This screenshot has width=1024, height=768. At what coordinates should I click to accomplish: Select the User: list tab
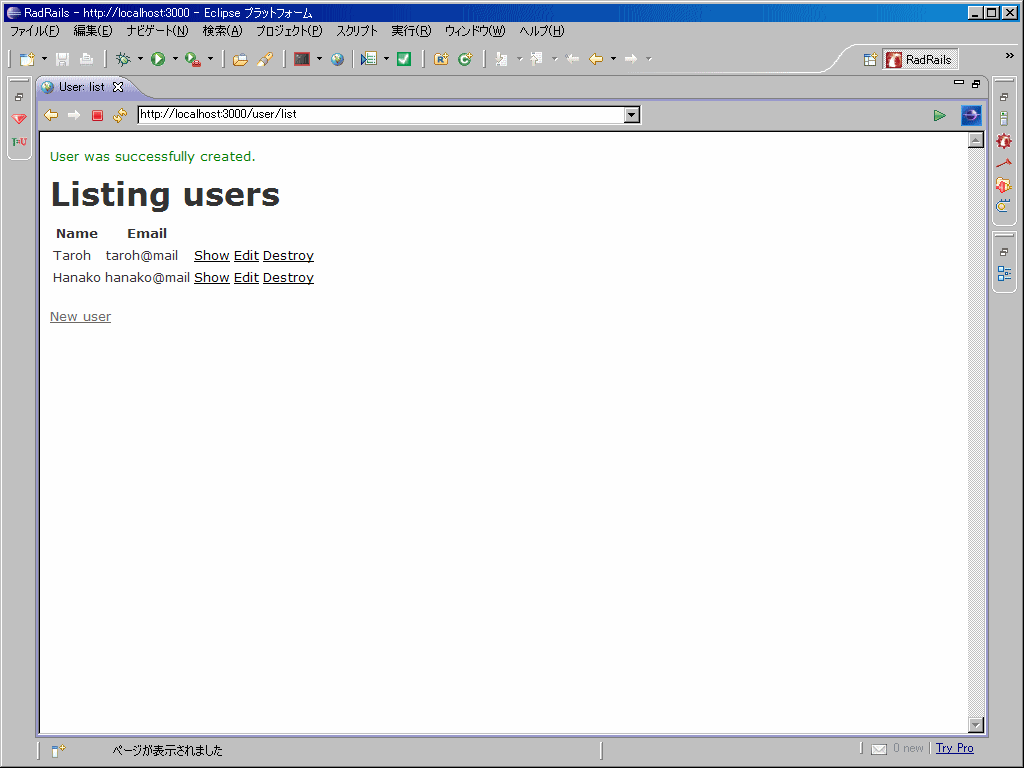point(81,87)
